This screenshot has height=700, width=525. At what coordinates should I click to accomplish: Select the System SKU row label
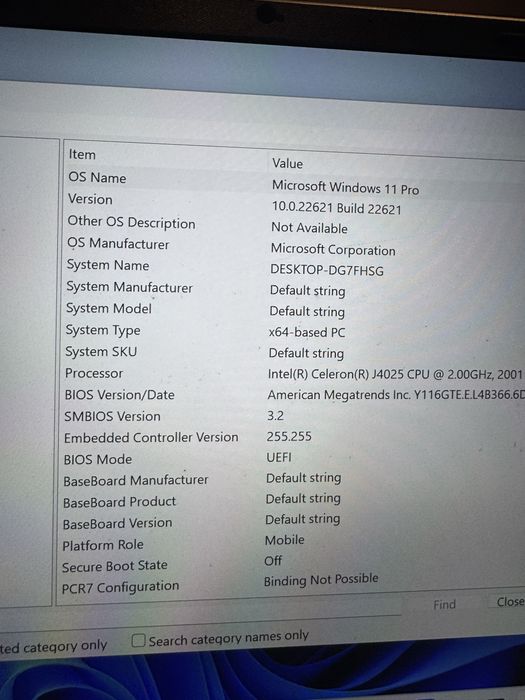click(101, 352)
